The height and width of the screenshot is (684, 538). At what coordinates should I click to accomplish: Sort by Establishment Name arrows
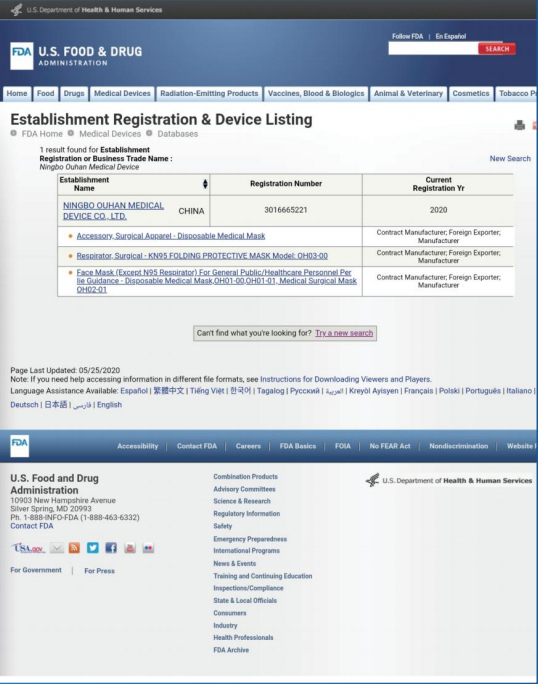(205, 184)
